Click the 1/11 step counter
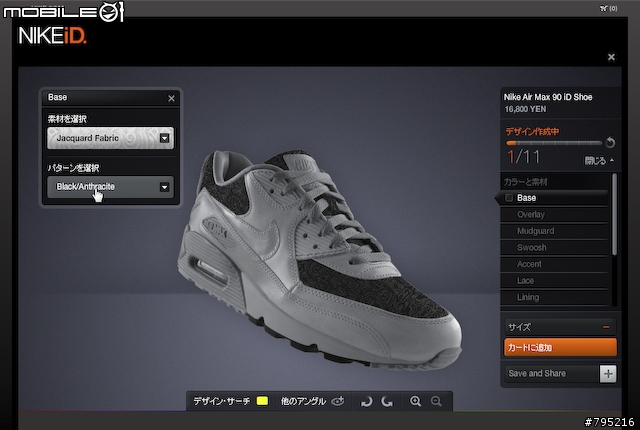 523,157
